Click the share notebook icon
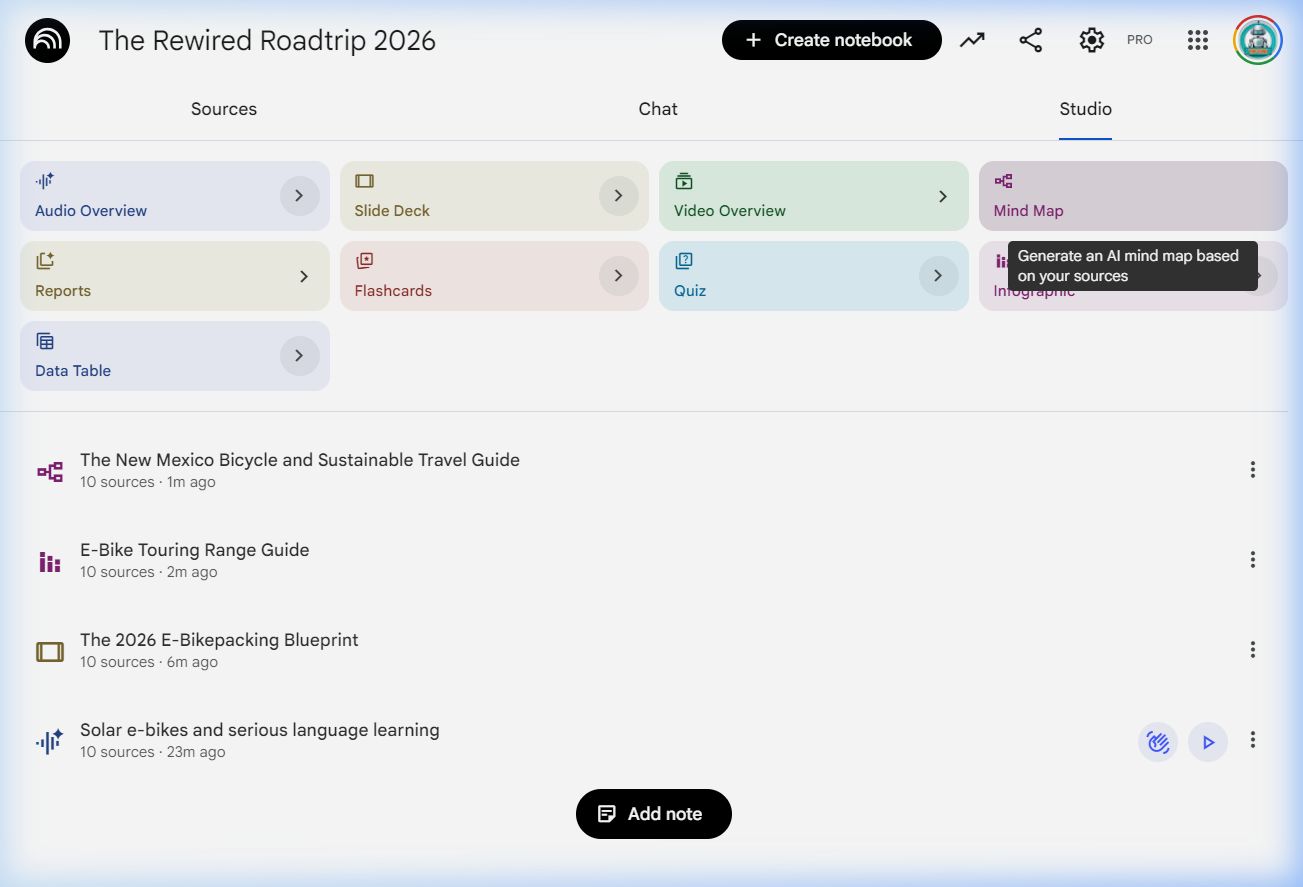The height and width of the screenshot is (887, 1303). click(x=1030, y=40)
